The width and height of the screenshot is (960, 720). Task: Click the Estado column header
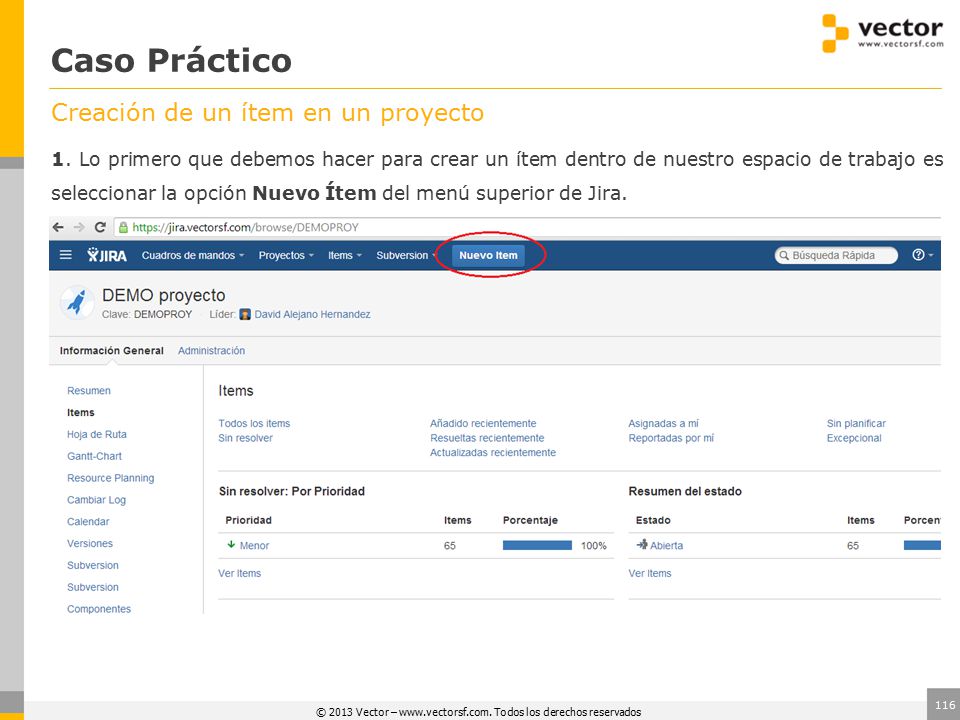(x=653, y=520)
